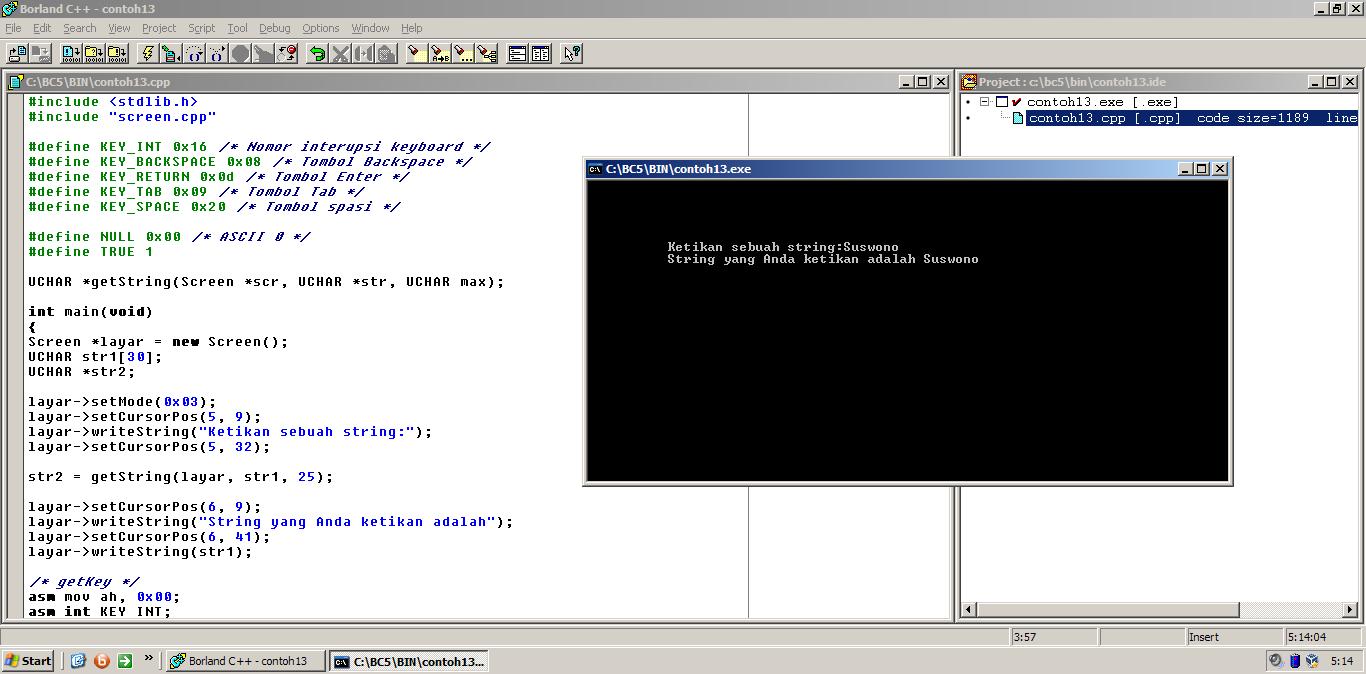The height and width of the screenshot is (674, 1366).
Task: Click the Insert mode status bar cell
Action: click(x=1233, y=637)
